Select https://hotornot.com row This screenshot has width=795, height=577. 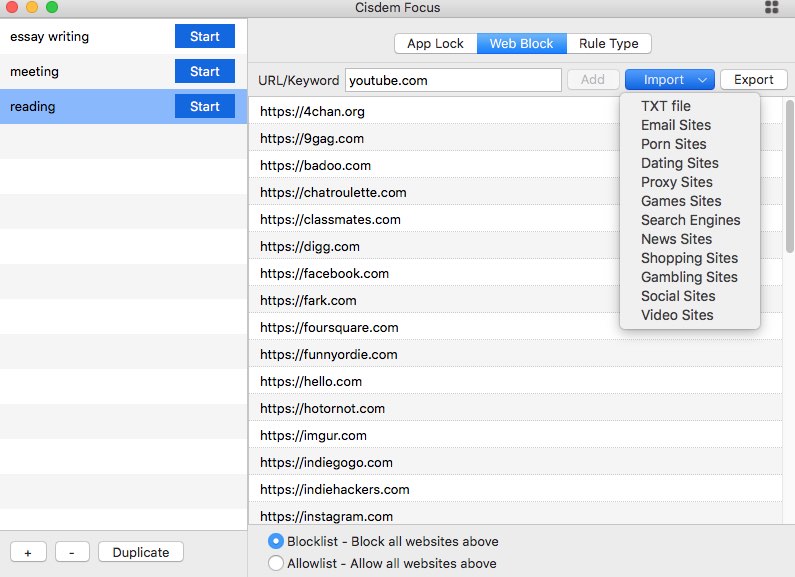pyautogui.click(x=515, y=409)
